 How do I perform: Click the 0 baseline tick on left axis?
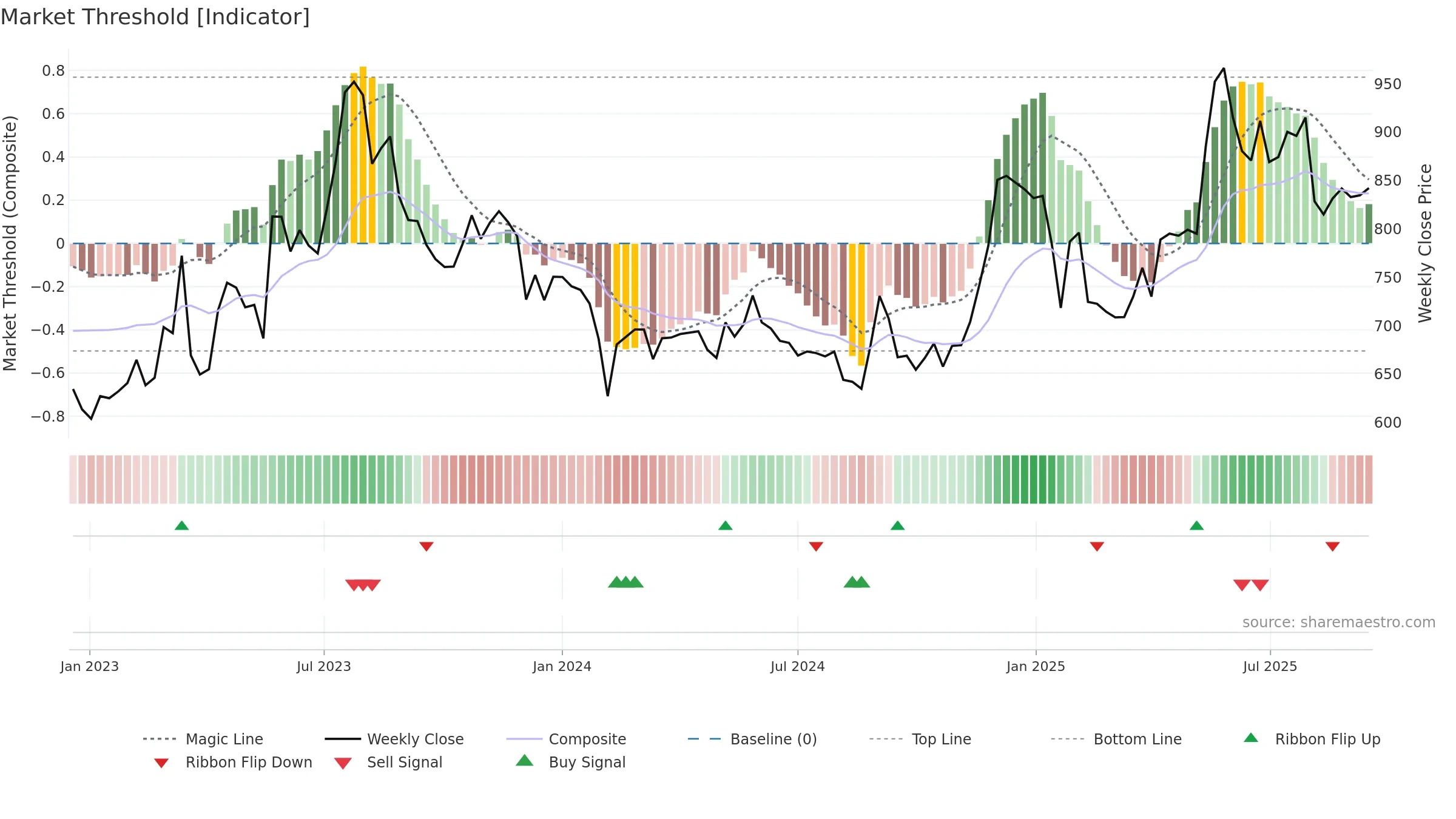[x=60, y=243]
